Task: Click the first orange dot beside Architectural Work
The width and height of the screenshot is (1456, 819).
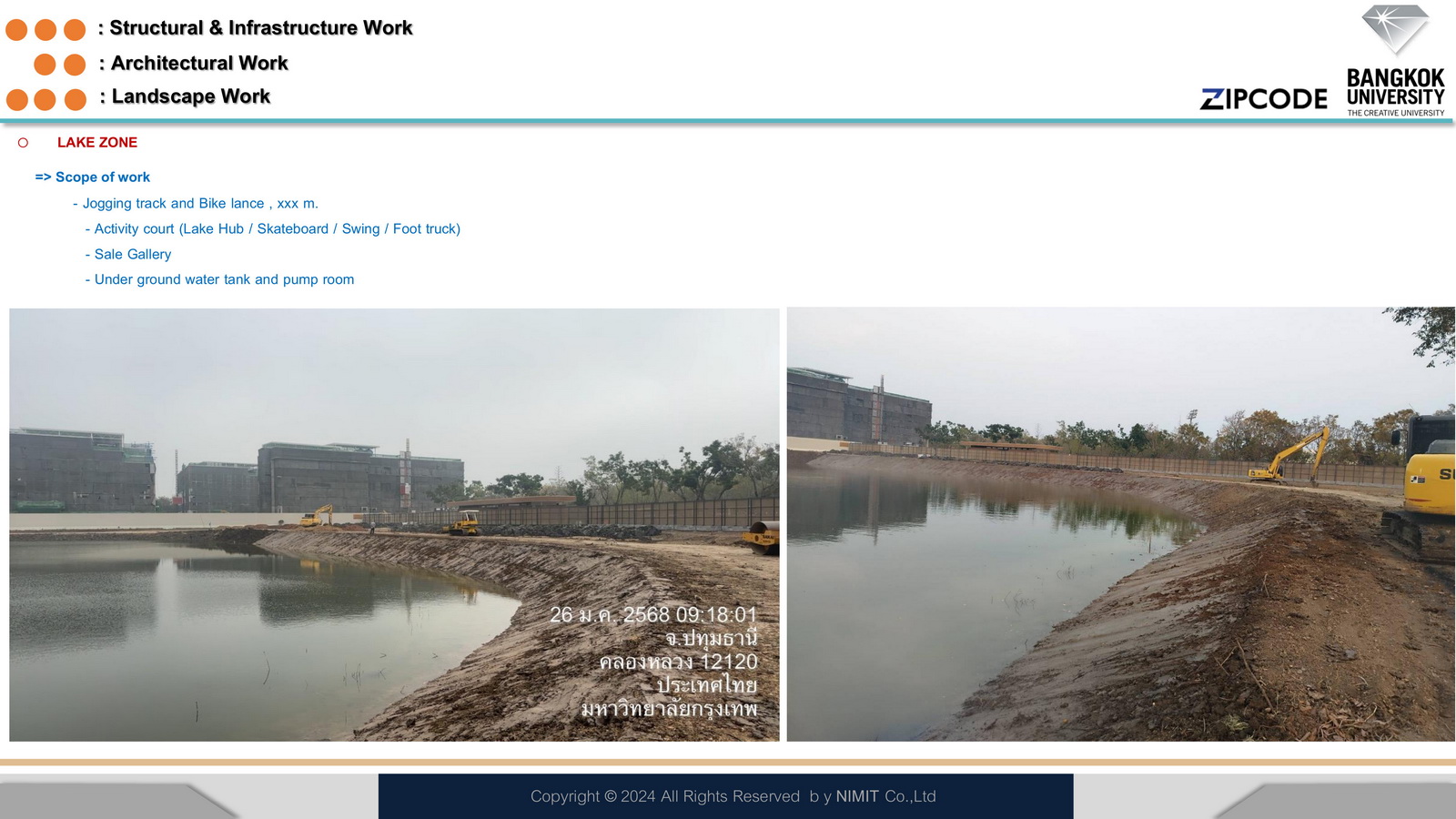Action: pos(45,64)
